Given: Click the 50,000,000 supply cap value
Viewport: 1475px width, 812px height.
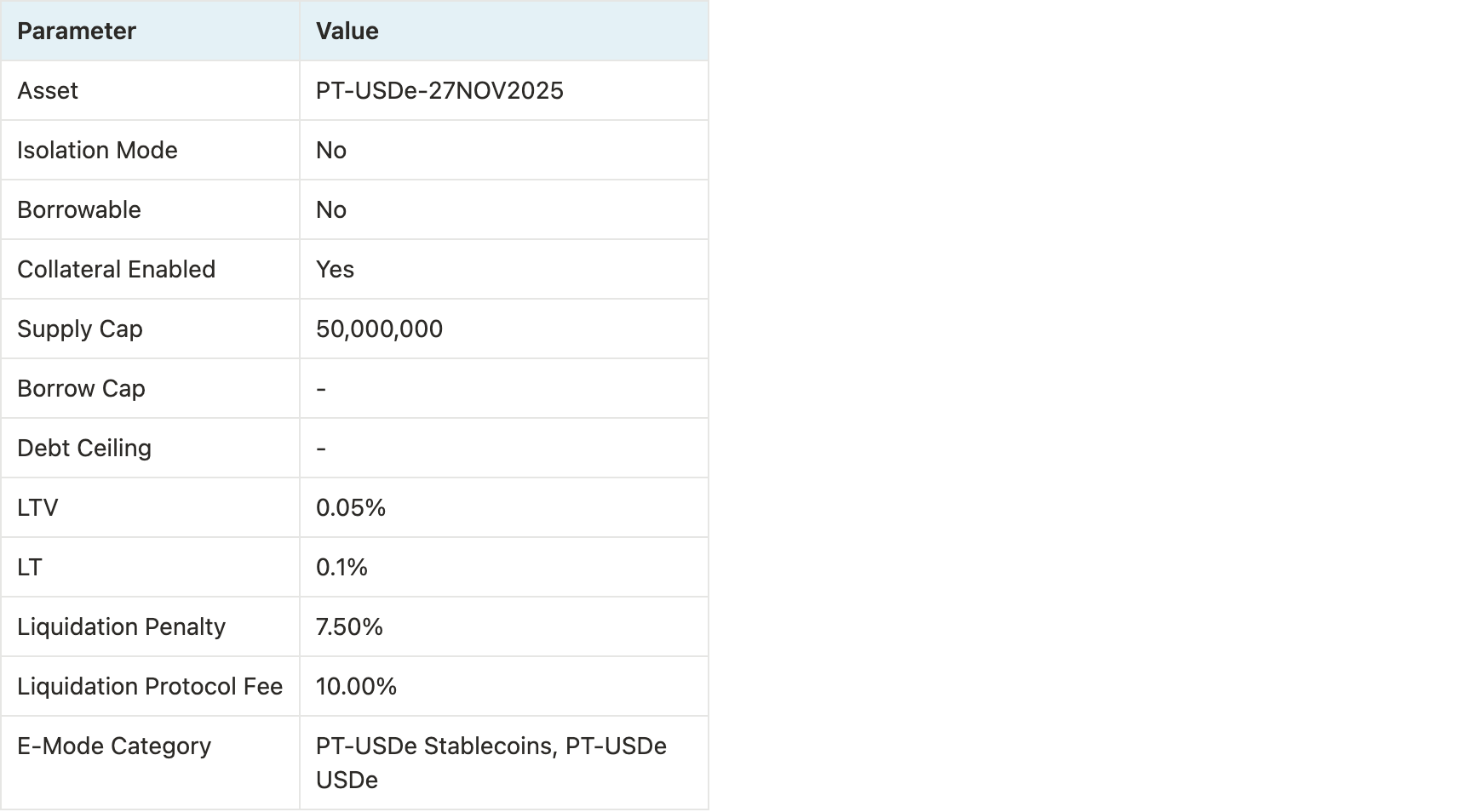Looking at the screenshot, I should click(x=379, y=329).
